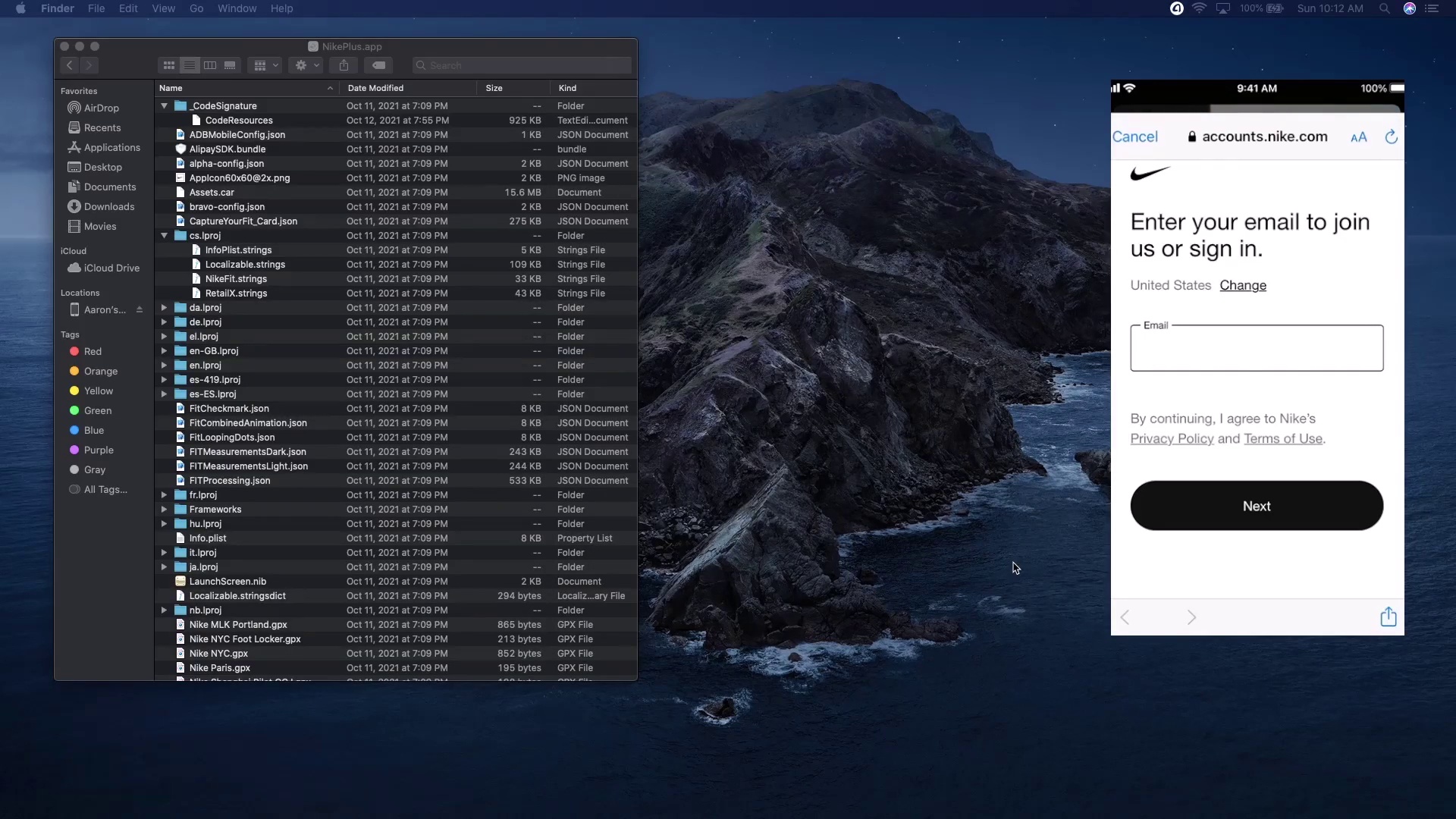Screen dimensions: 1456x819
Task: Switch Finder to list view
Action: [x=190, y=65]
